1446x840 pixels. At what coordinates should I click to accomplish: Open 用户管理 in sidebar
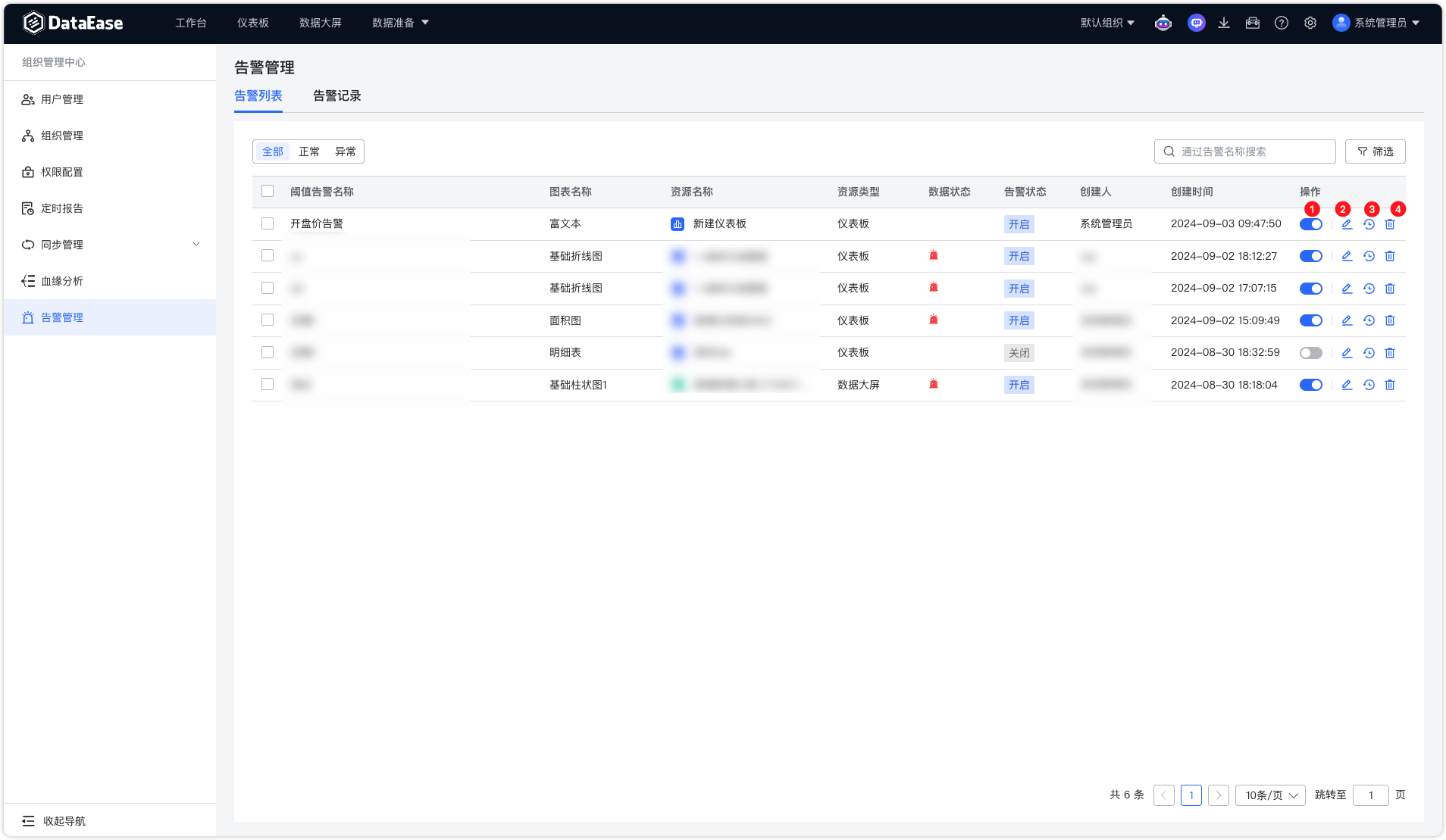(110, 99)
